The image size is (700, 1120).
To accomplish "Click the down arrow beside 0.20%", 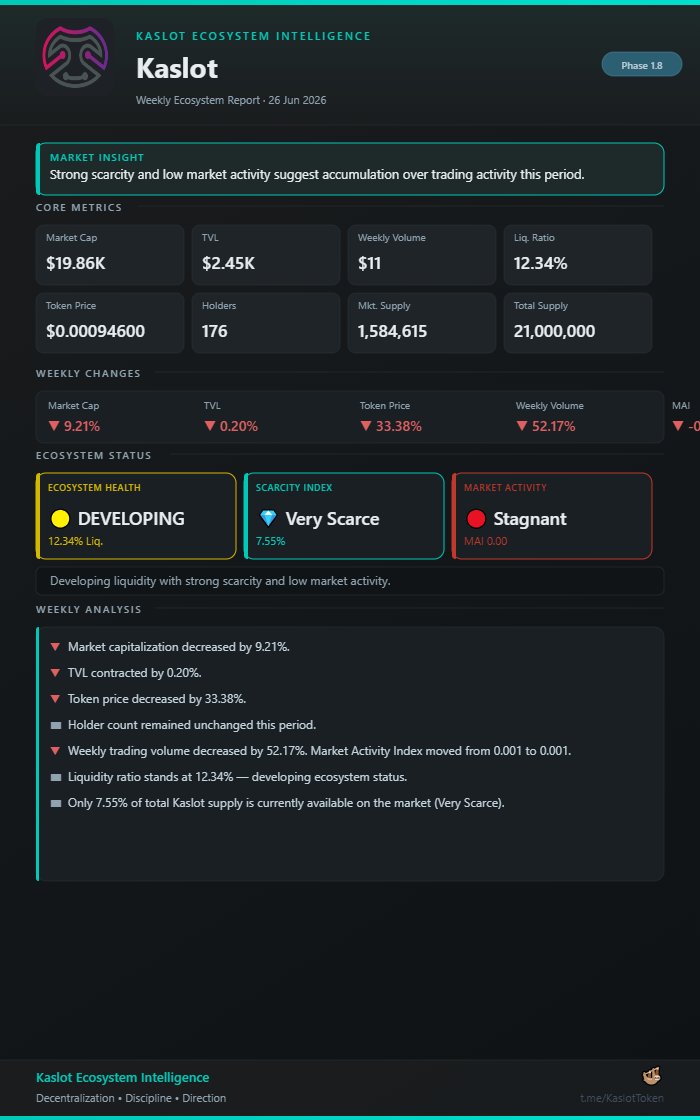I will [210, 426].
